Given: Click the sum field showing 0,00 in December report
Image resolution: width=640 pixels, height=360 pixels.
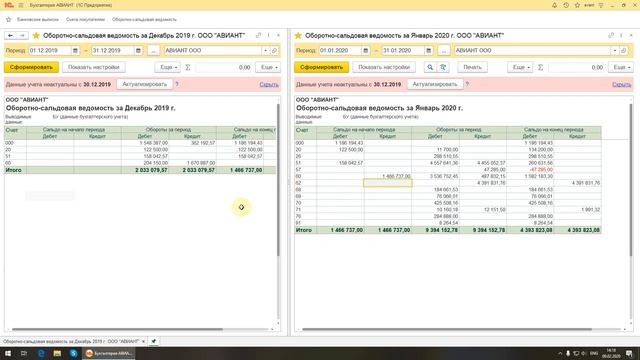Looking at the screenshot, I should [224, 67].
